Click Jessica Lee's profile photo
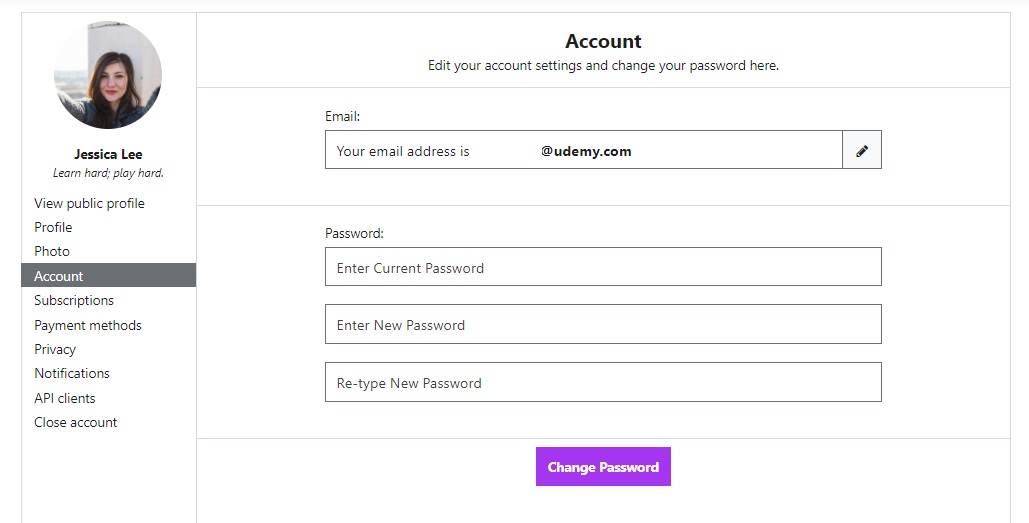The image size is (1029, 523). pos(108,75)
